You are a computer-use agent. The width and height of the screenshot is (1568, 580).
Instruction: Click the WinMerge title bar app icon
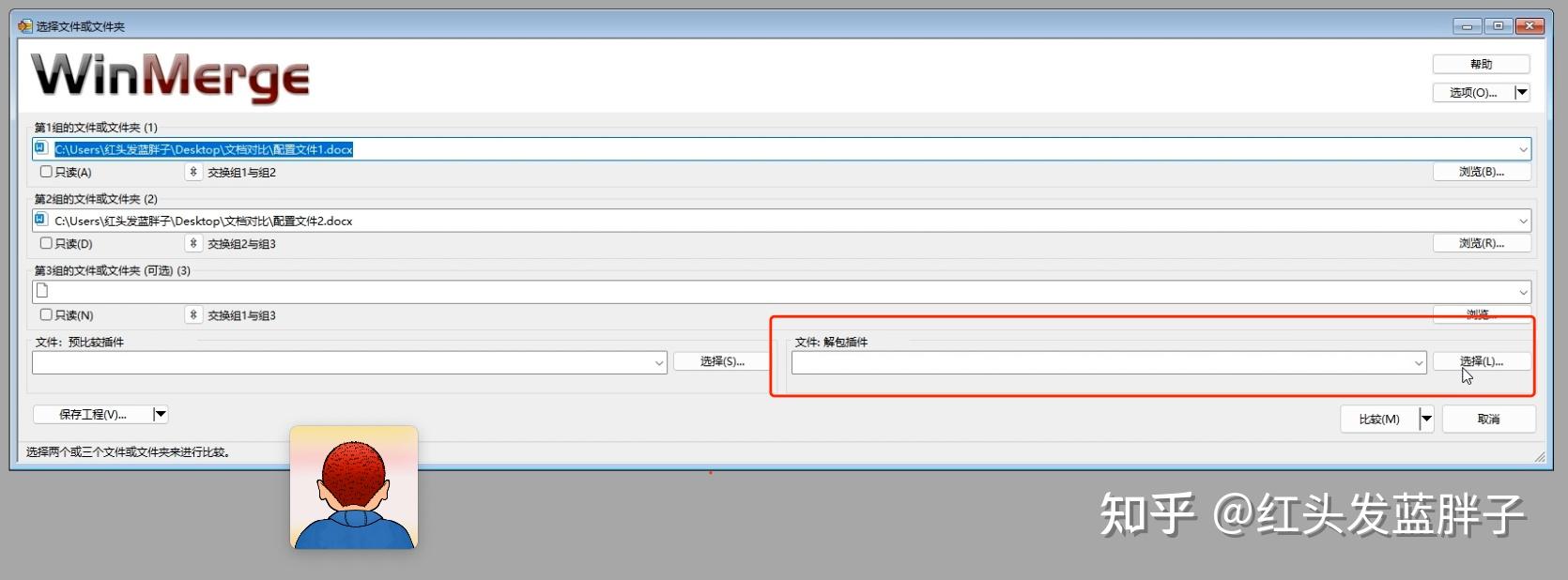pyautogui.click(x=25, y=26)
